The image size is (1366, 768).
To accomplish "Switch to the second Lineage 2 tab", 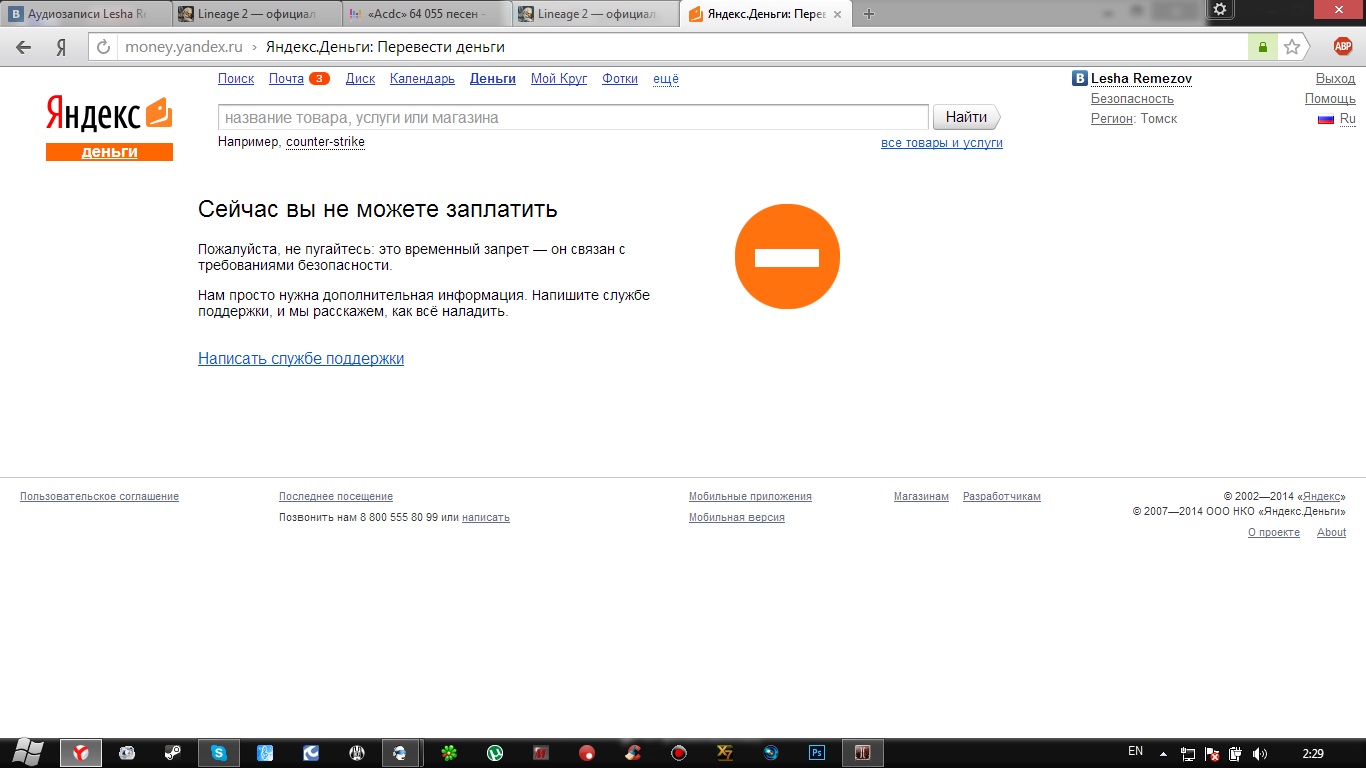I will (x=596, y=15).
